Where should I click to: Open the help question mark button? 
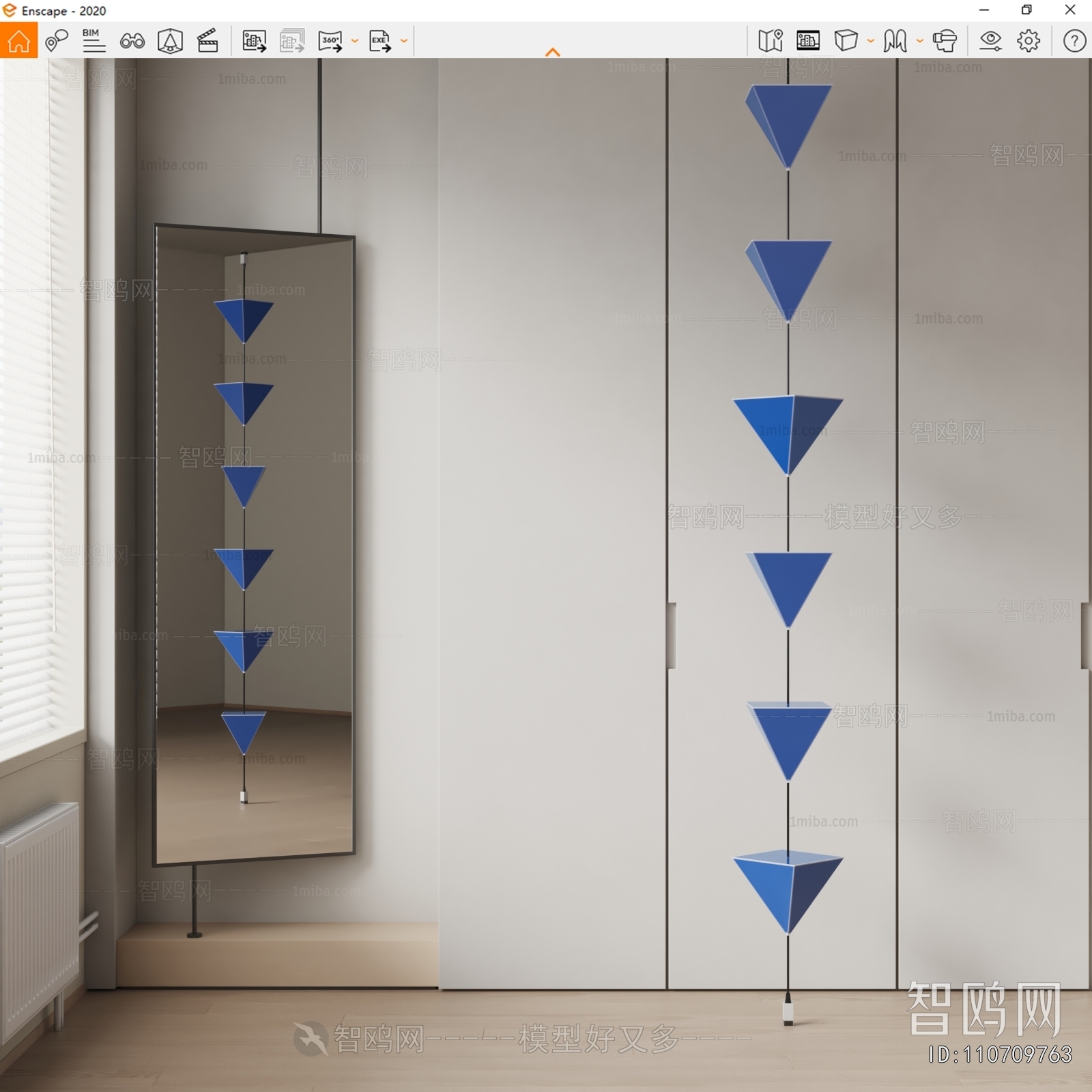tap(1074, 41)
